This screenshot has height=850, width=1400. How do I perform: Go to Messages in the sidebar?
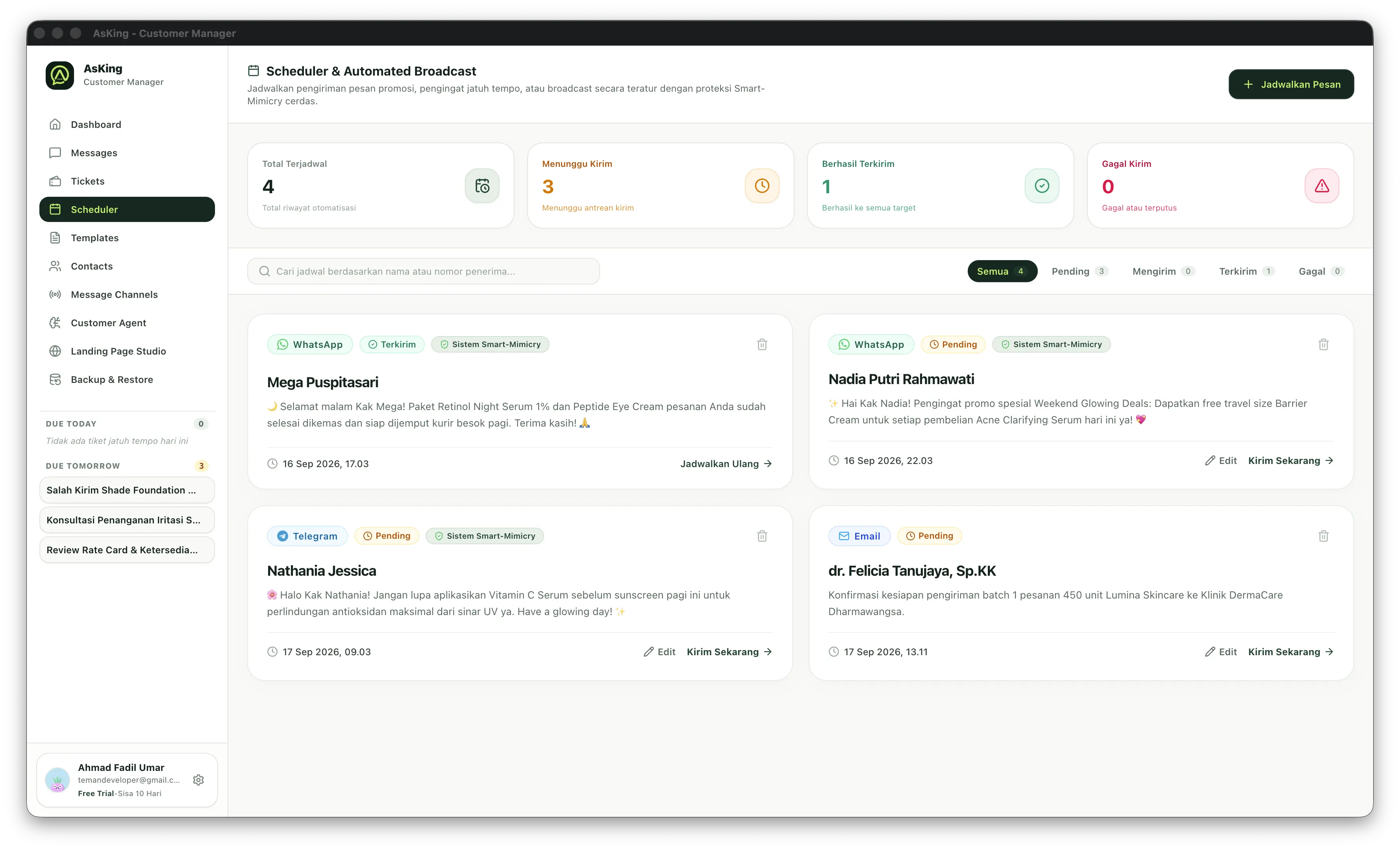tap(127, 153)
